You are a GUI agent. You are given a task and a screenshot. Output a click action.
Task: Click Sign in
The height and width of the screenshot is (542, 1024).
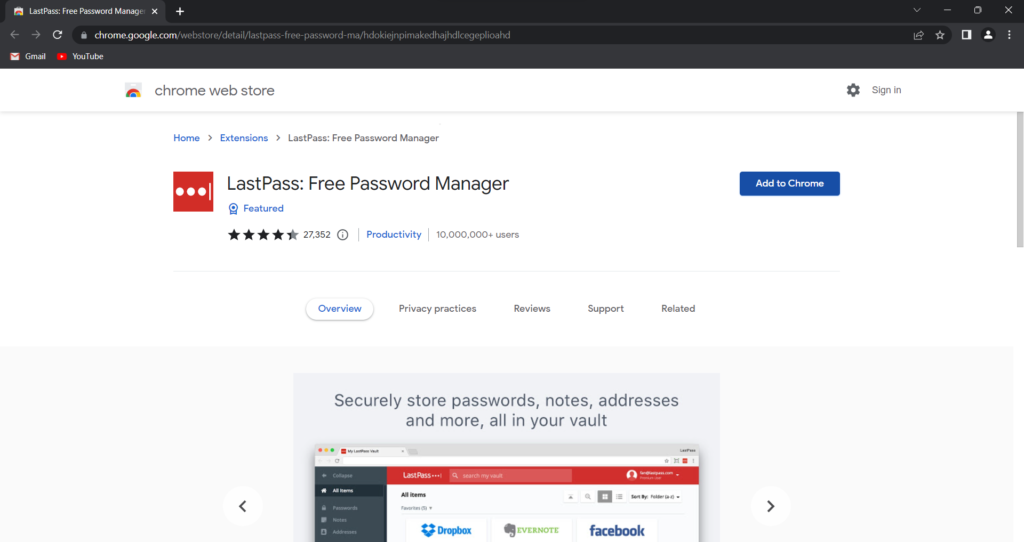point(886,90)
